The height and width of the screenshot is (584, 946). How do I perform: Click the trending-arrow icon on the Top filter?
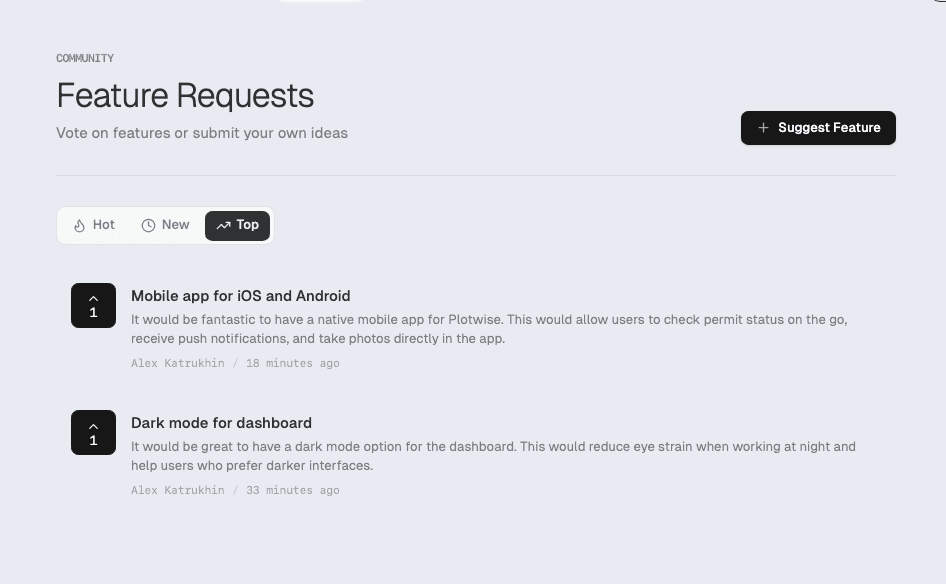224,225
